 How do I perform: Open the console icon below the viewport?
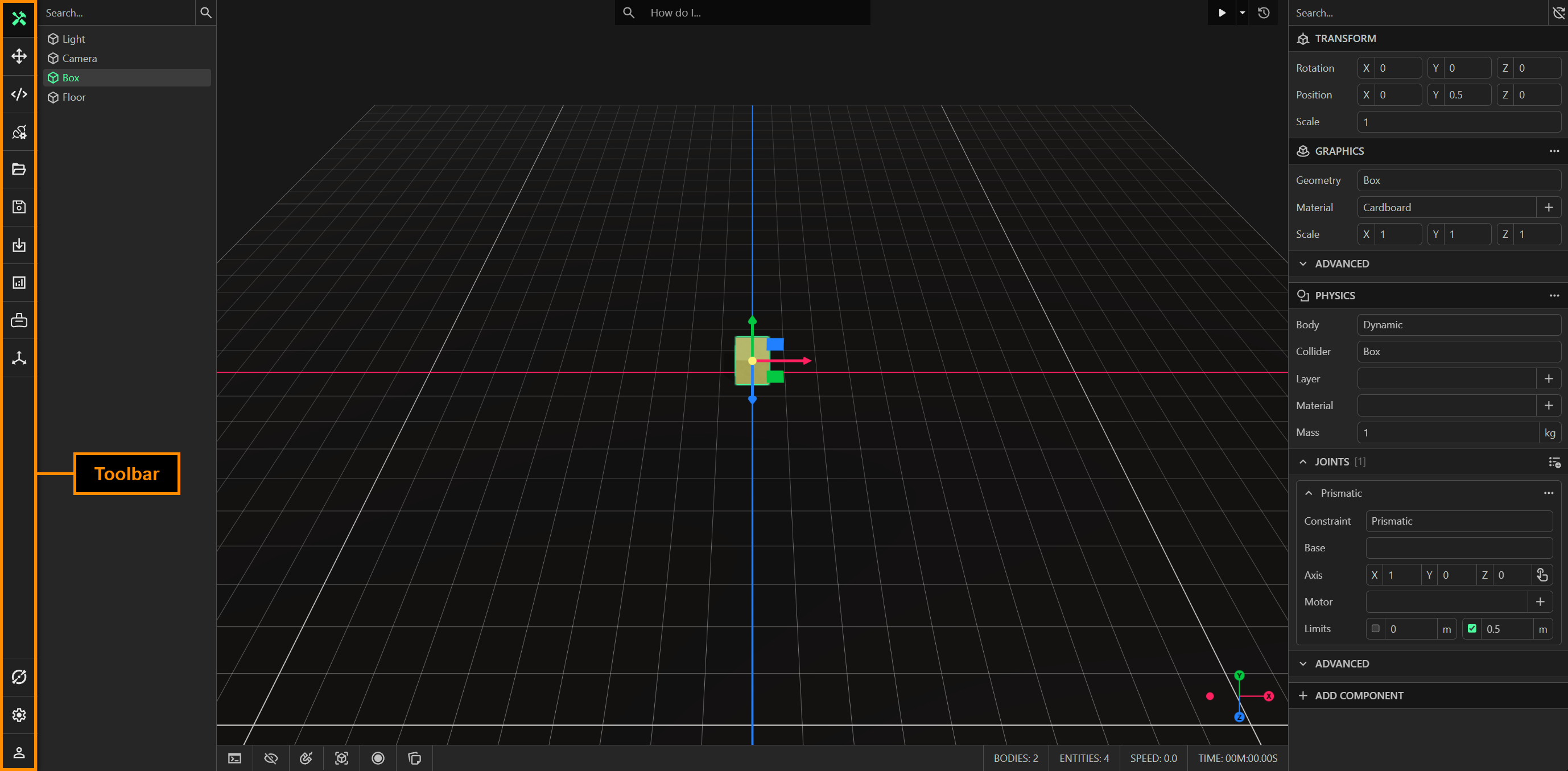coord(234,758)
